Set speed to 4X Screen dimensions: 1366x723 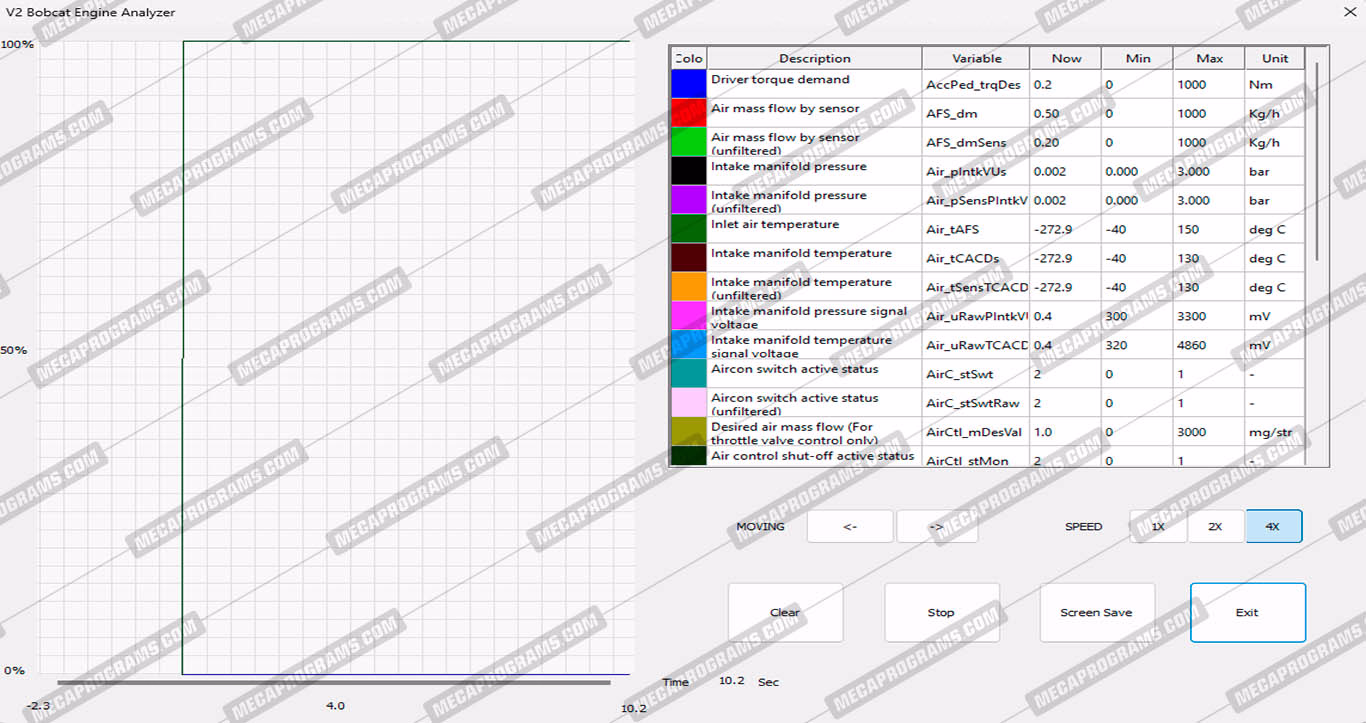pyautogui.click(x=1273, y=526)
